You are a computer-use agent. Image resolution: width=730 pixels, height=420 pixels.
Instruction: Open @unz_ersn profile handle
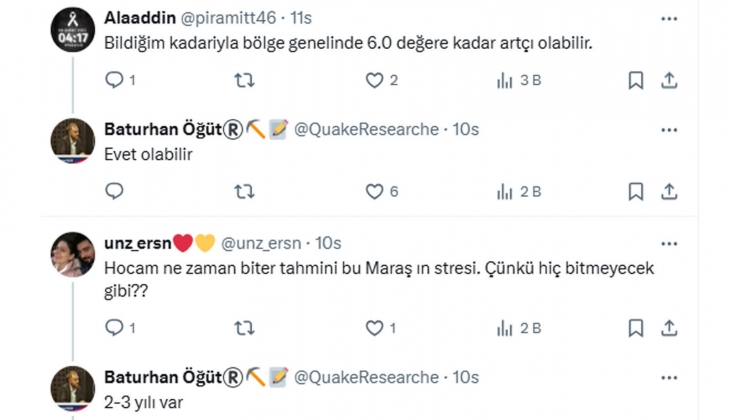[x=263, y=243]
